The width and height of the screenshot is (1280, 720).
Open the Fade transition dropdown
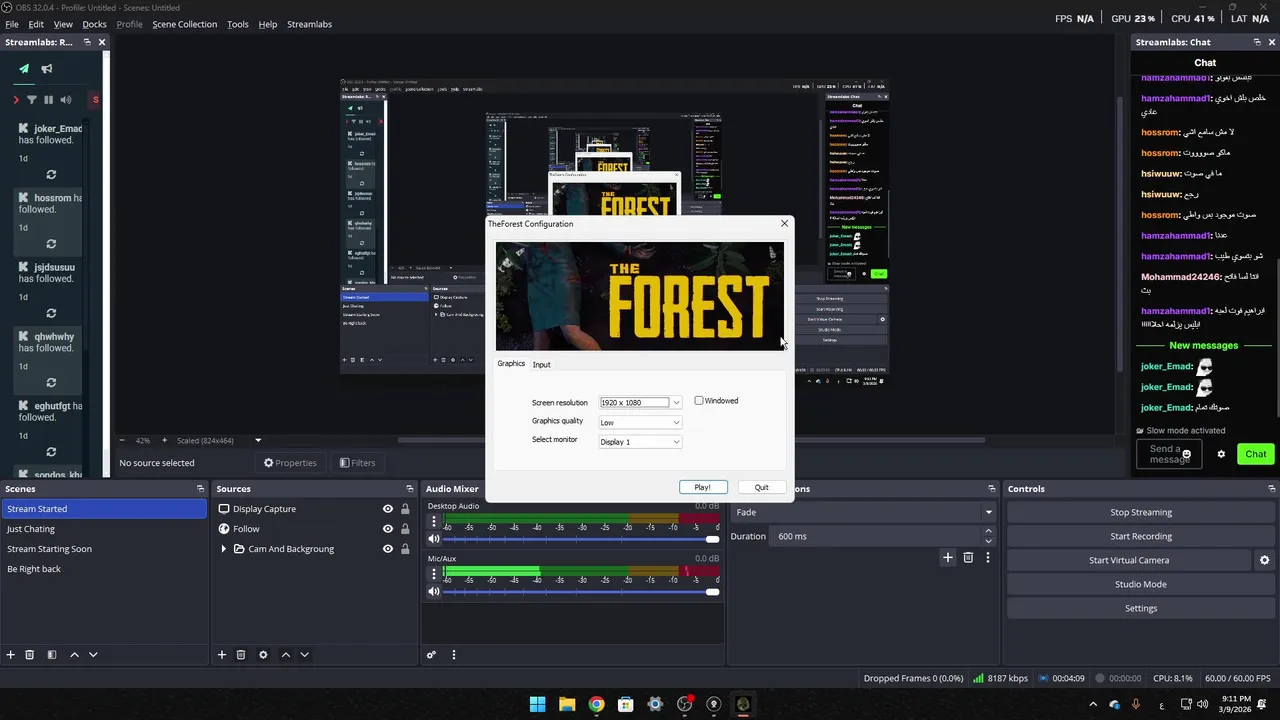pos(864,512)
